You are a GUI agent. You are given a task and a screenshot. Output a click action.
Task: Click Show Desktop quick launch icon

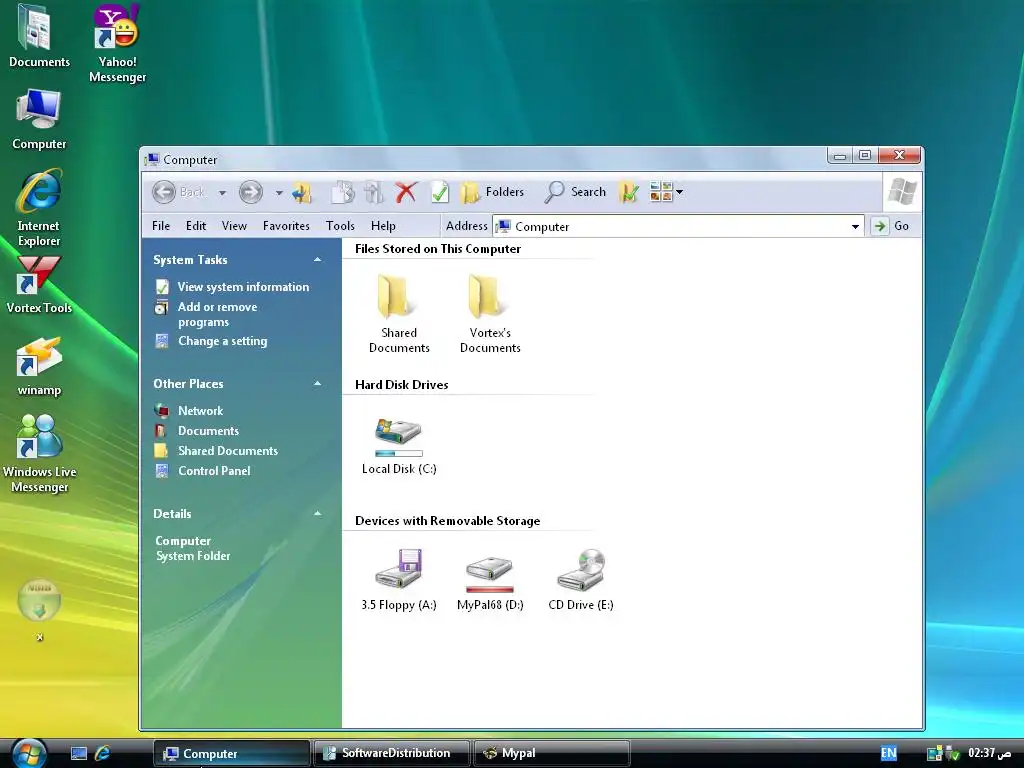coord(79,754)
